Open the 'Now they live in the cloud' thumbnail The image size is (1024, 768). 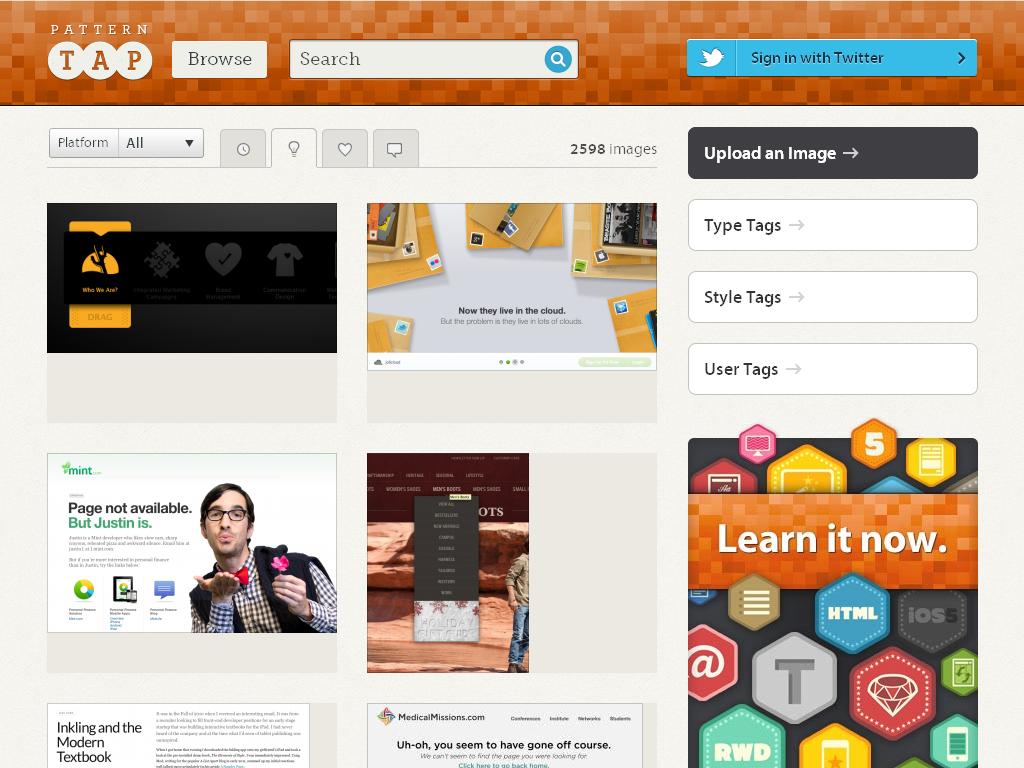[x=512, y=287]
